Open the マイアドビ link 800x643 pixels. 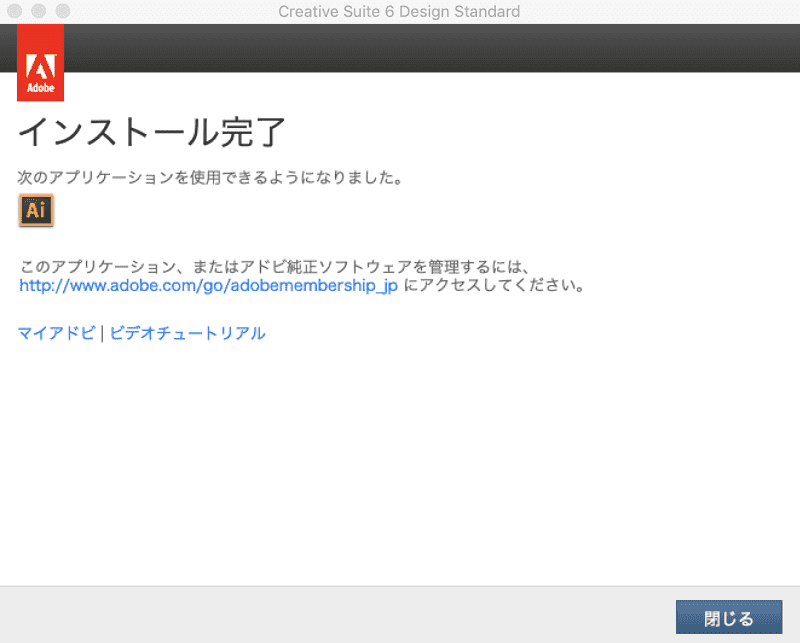[x=57, y=333]
